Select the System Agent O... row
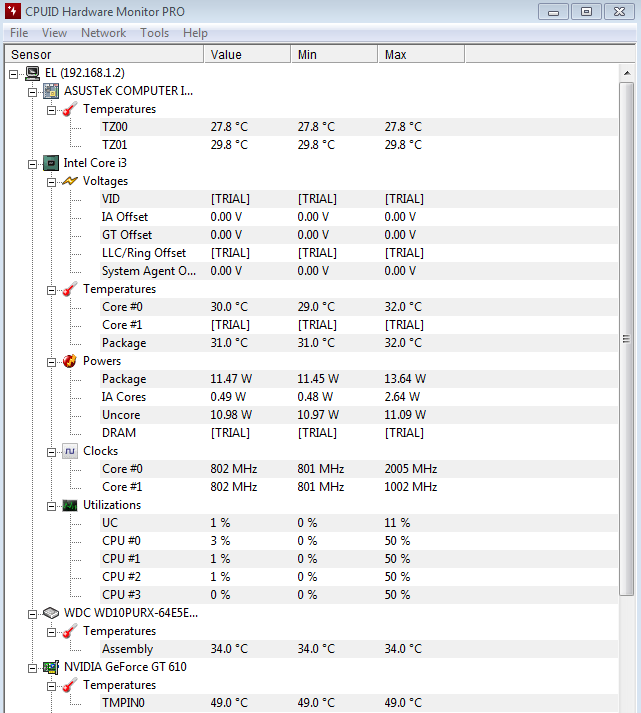This screenshot has height=713, width=641. [359, 271]
